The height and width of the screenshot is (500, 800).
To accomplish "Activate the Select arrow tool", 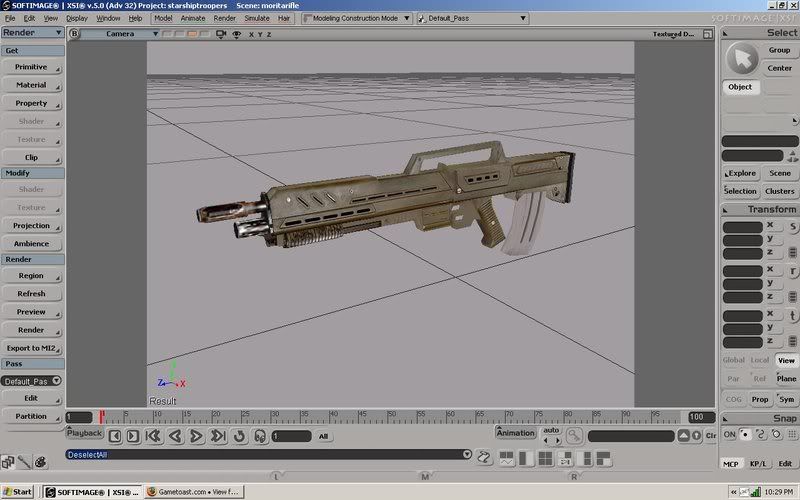I will pyautogui.click(x=742, y=59).
